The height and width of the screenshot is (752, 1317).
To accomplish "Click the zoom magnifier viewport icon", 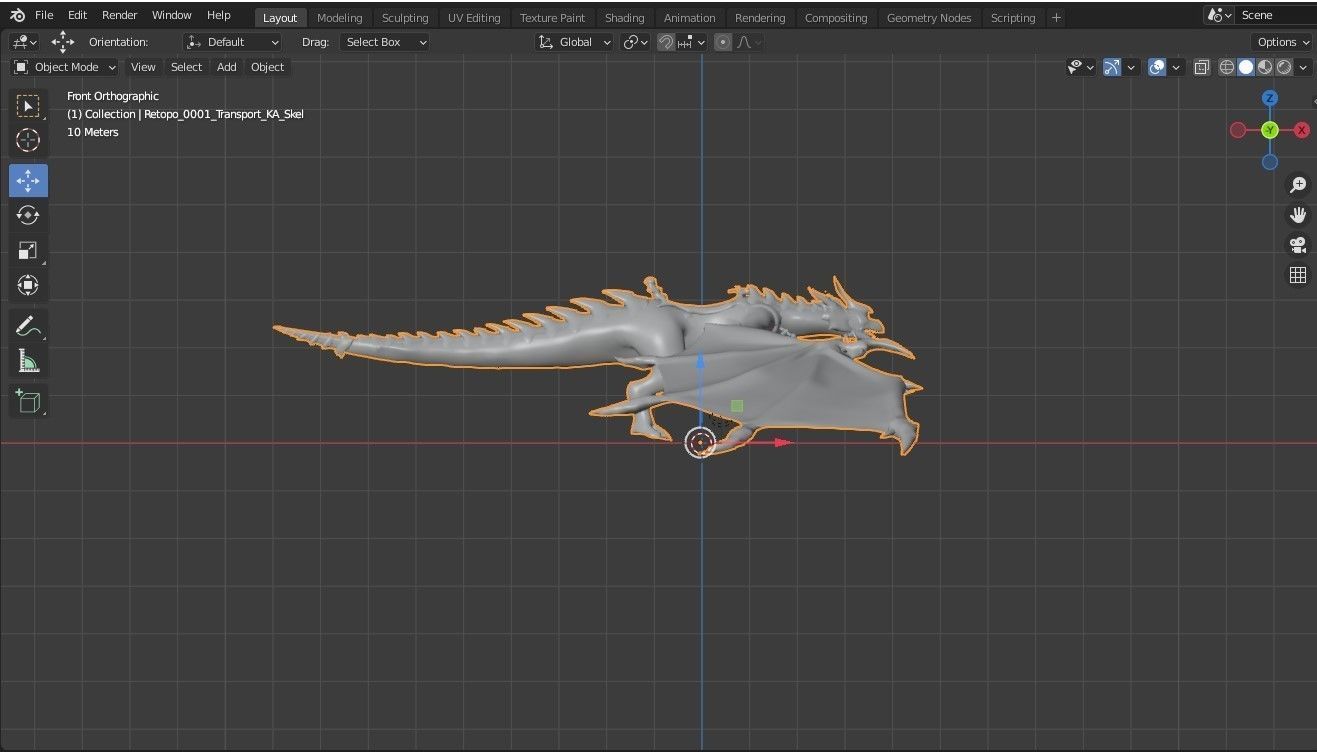I will click(1298, 185).
